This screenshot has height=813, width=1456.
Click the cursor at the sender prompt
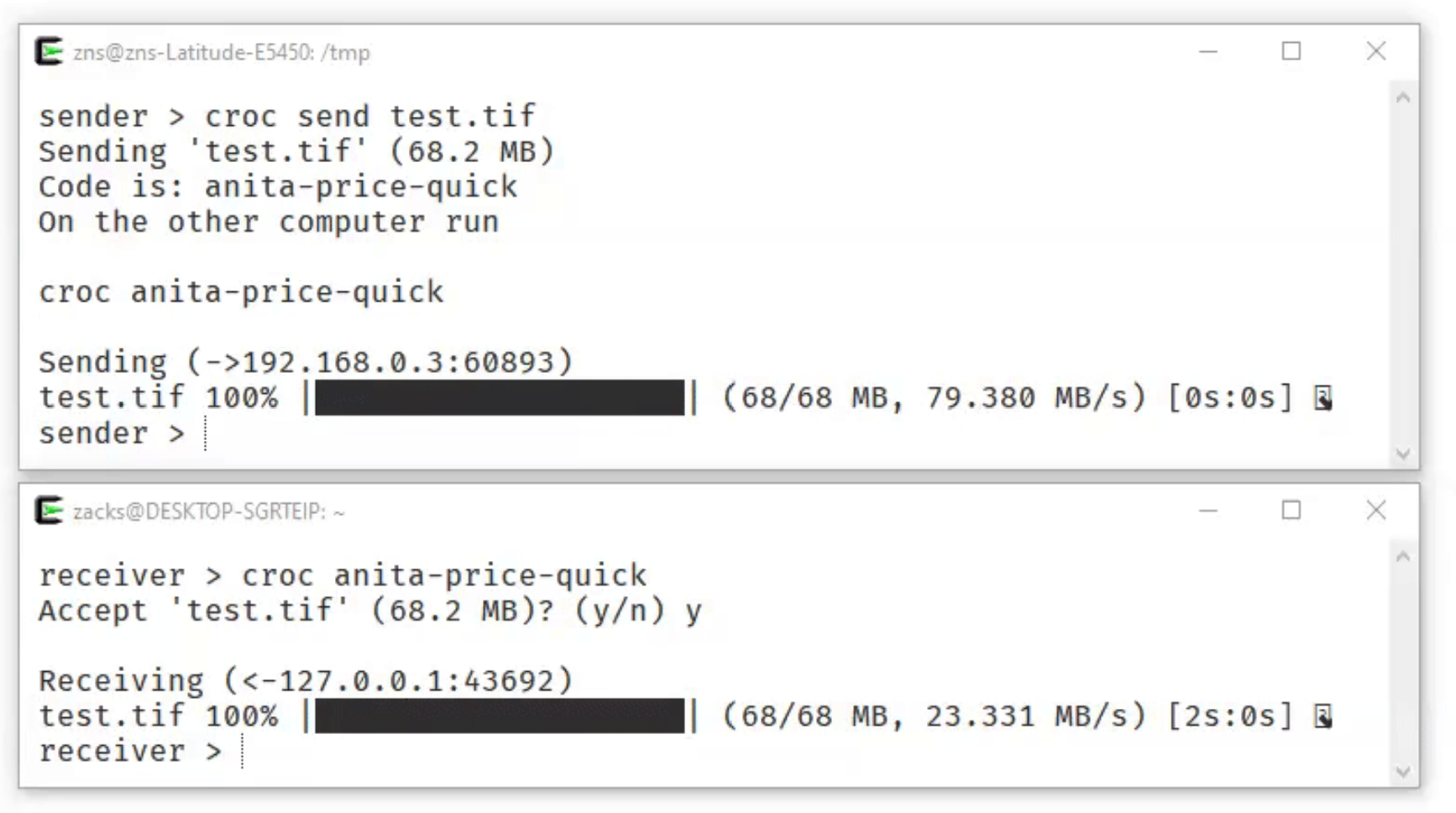tap(204, 433)
